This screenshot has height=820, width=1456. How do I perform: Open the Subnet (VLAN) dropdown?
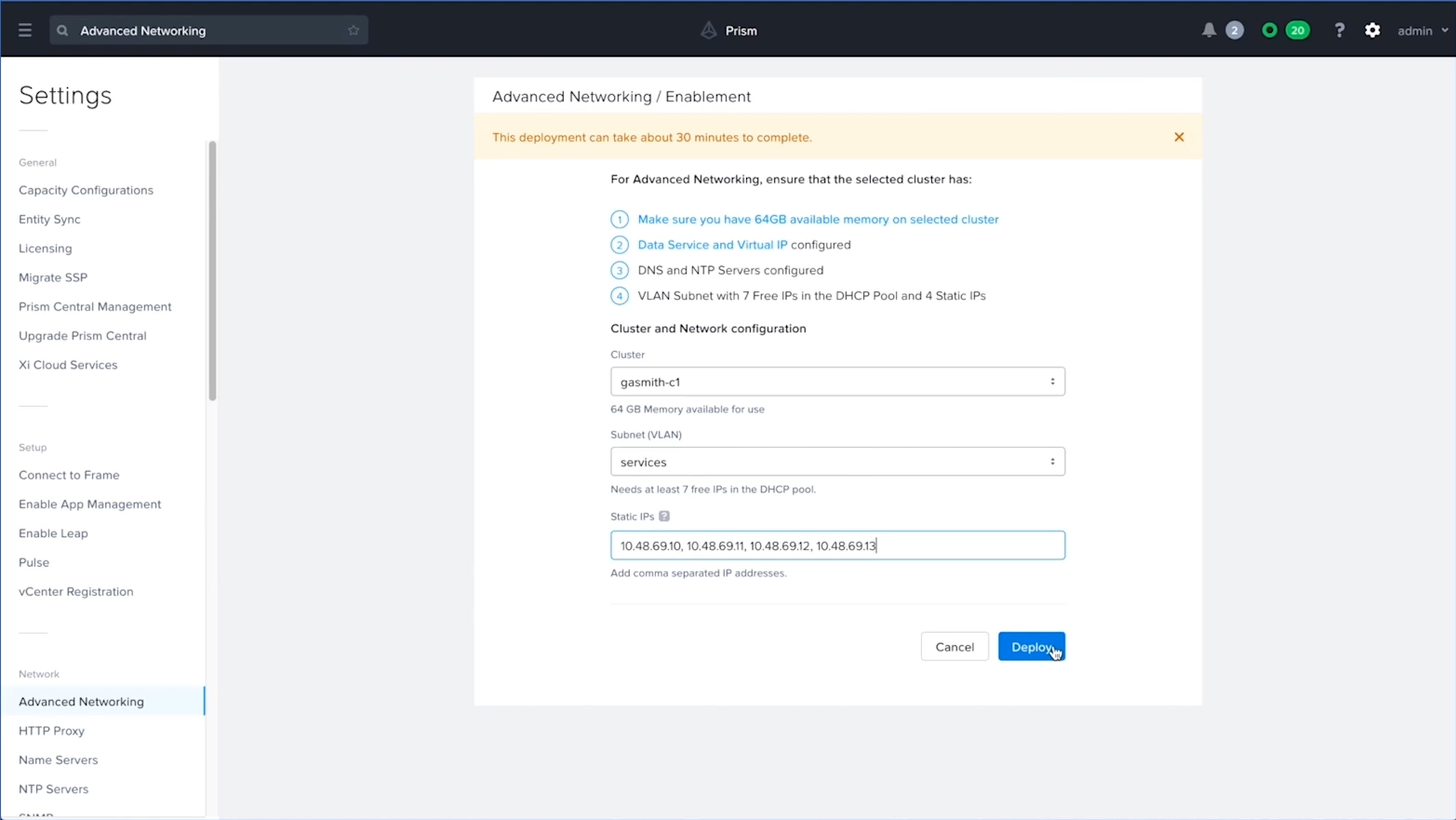837,462
